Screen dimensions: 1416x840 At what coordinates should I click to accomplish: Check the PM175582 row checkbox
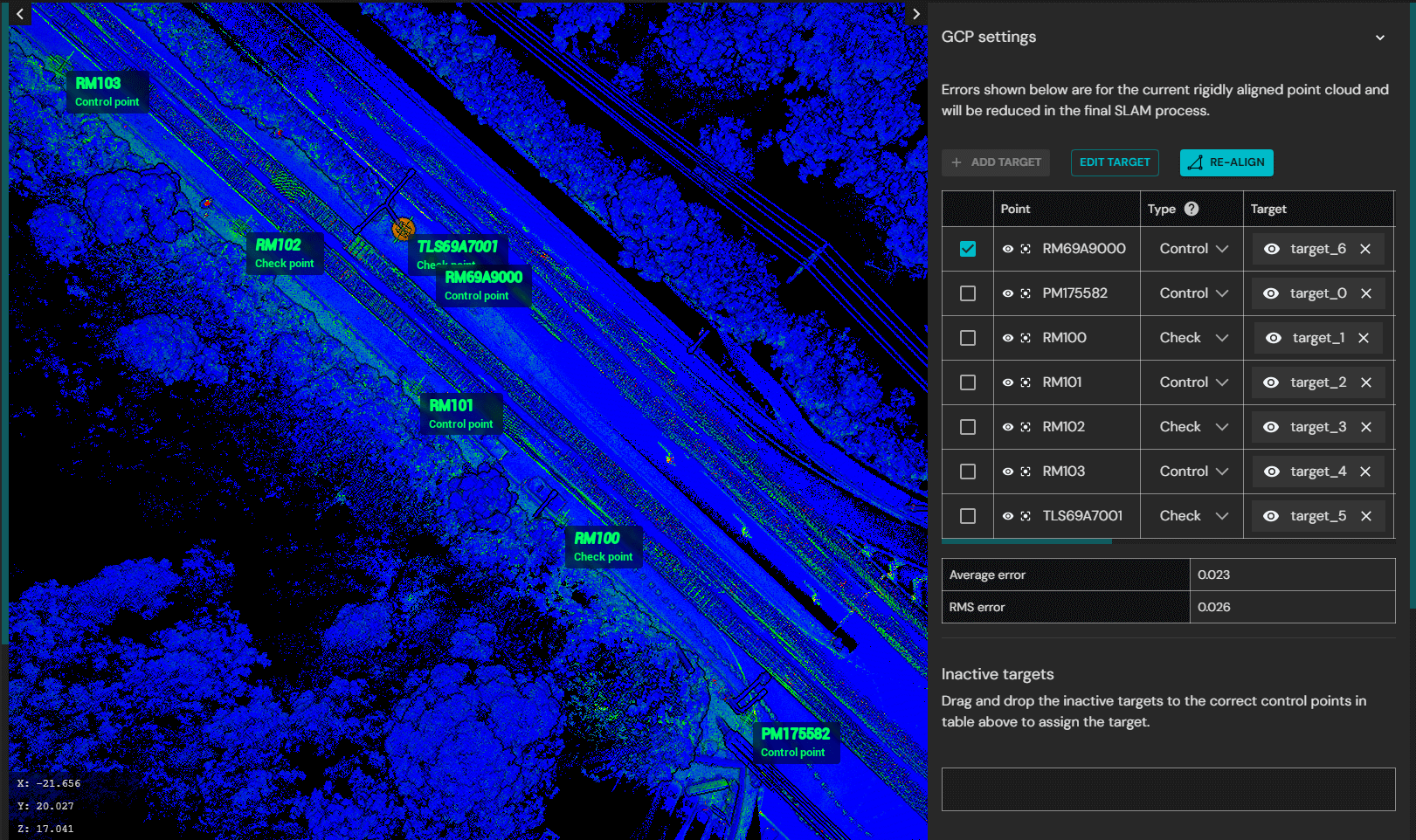click(968, 293)
